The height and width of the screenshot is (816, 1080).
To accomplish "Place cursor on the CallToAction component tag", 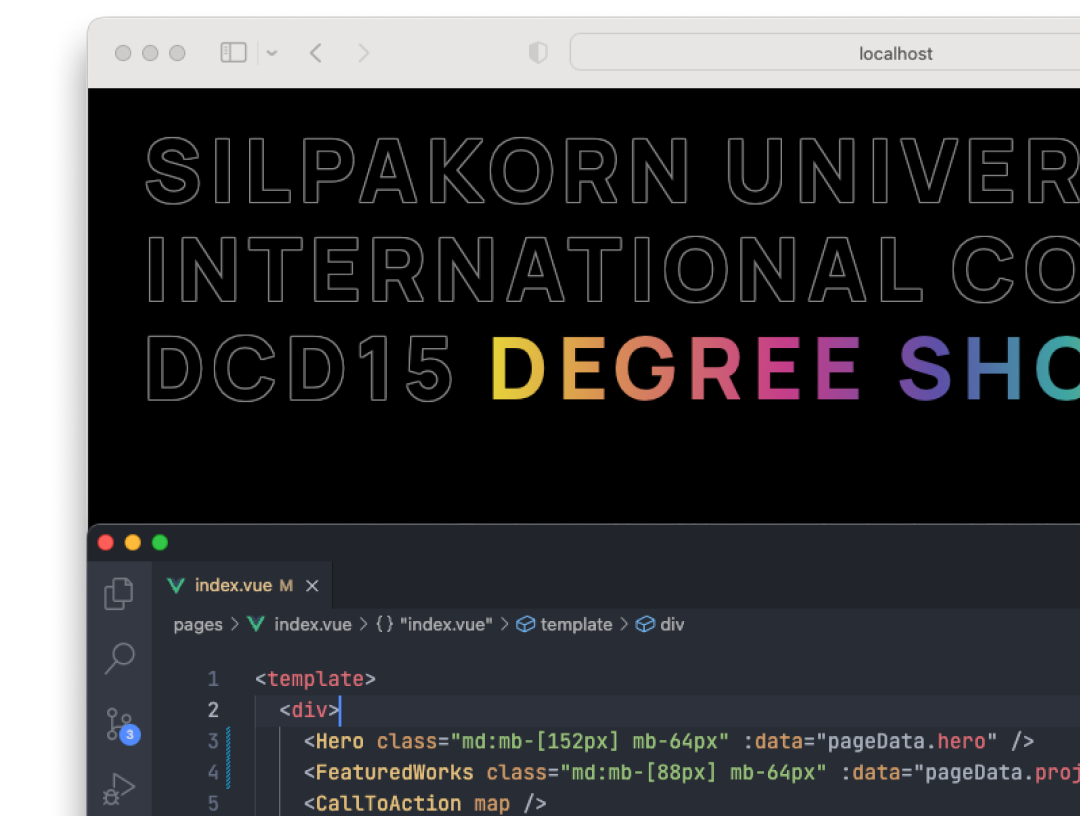I will (x=388, y=803).
